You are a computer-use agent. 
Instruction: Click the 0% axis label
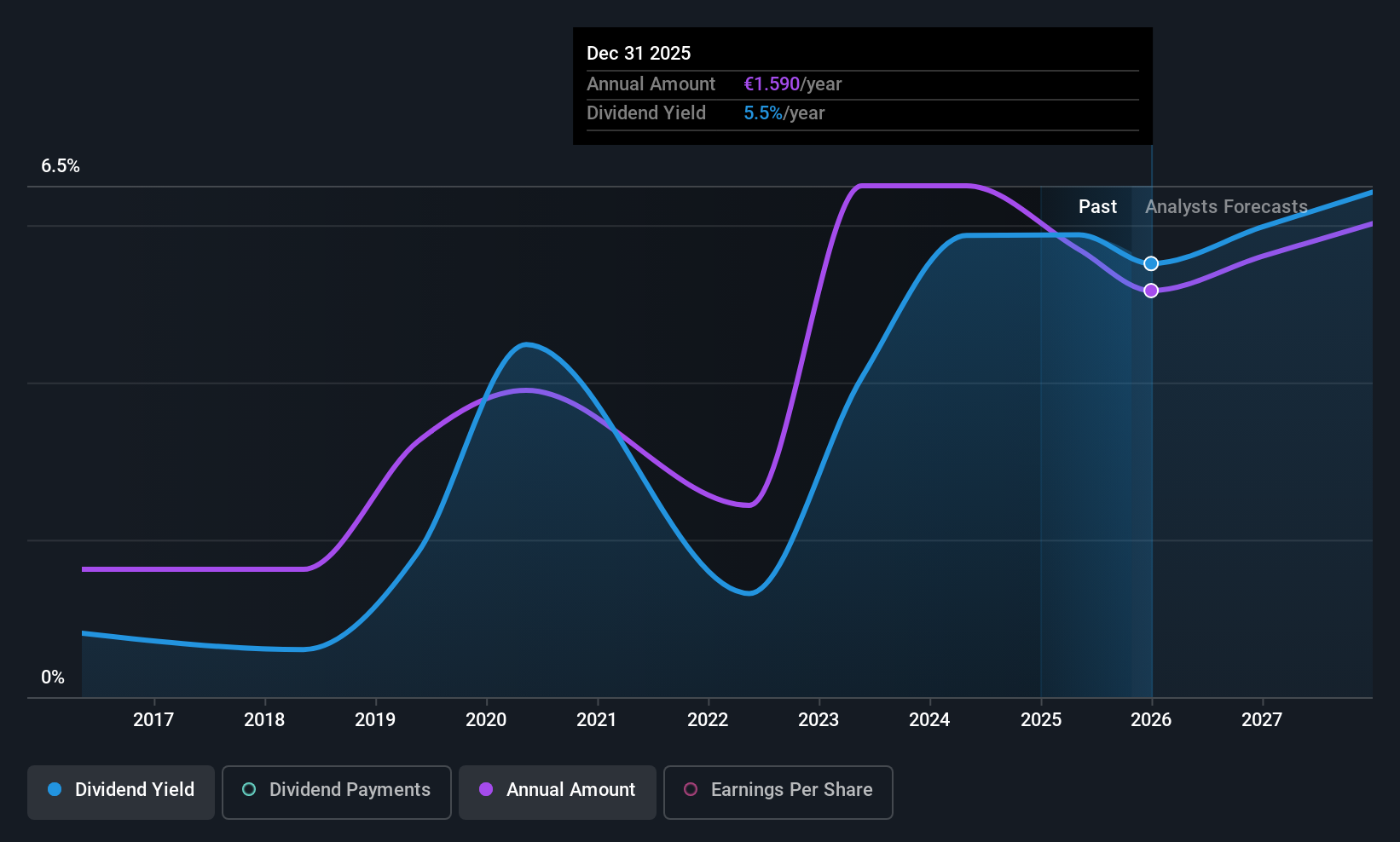tap(52, 677)
